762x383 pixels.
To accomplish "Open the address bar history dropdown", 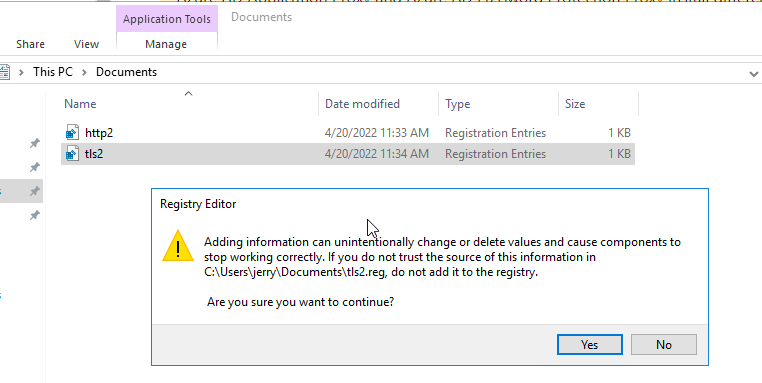I will pyautogui.click(x=754, y=74).
